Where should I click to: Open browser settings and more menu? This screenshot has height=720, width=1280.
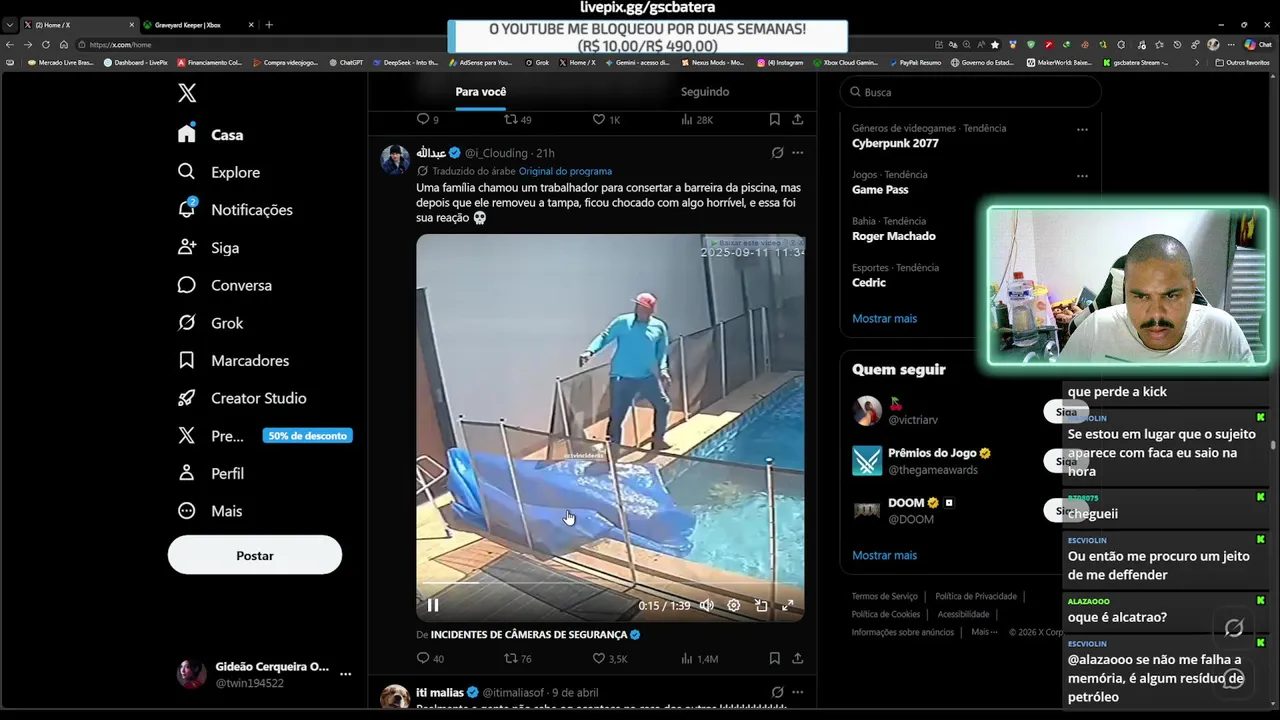pos(1230,44)
